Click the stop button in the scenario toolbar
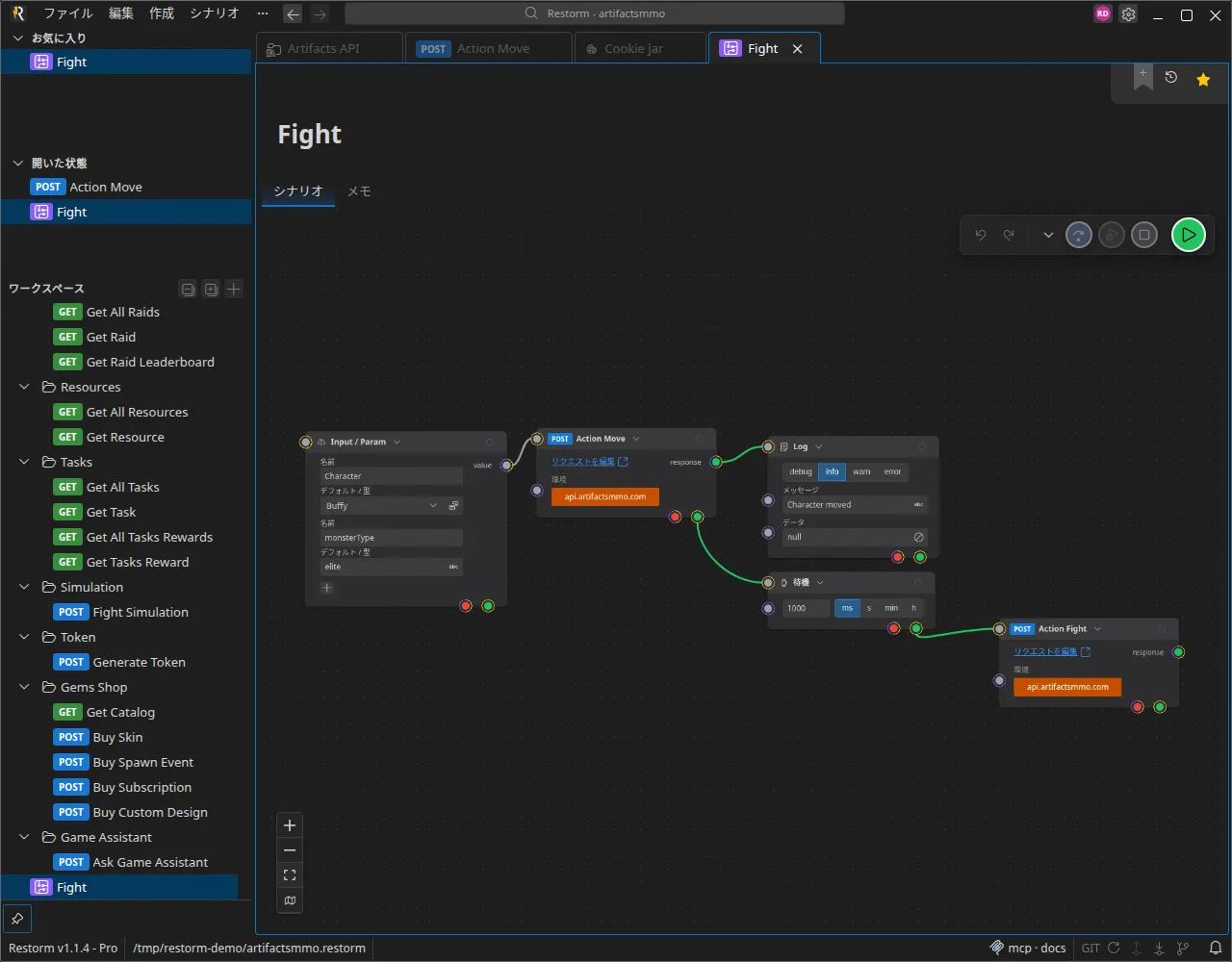 pos(1144,235)
